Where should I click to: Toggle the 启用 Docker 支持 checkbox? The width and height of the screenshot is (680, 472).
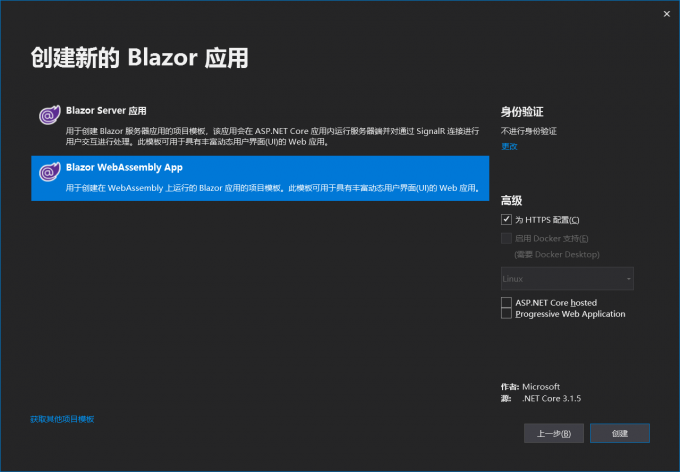click(506, 238)
